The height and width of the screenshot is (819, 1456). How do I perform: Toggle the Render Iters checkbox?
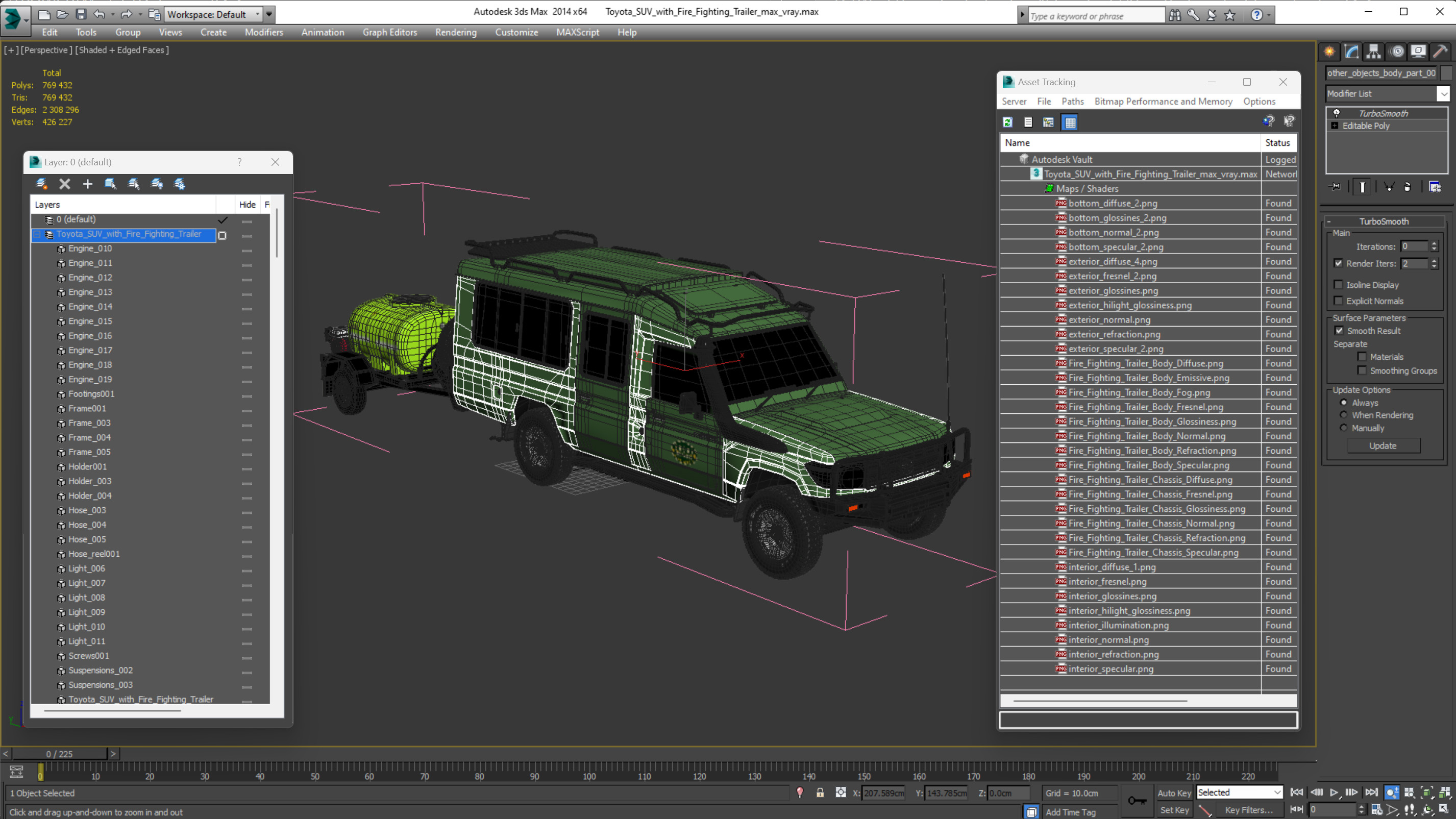point(1338,263)
